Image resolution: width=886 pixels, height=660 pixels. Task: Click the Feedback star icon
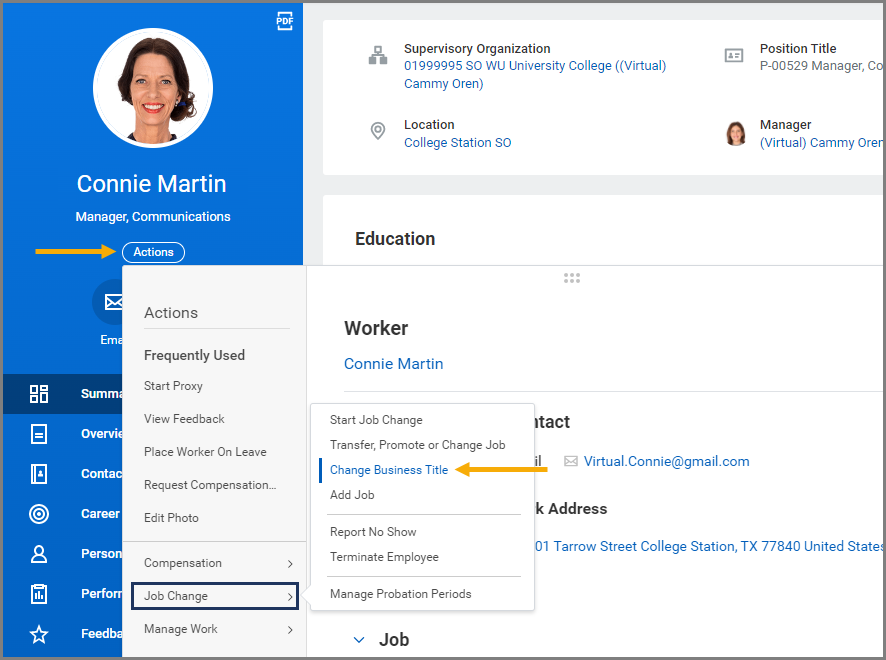tap(39, 634)
